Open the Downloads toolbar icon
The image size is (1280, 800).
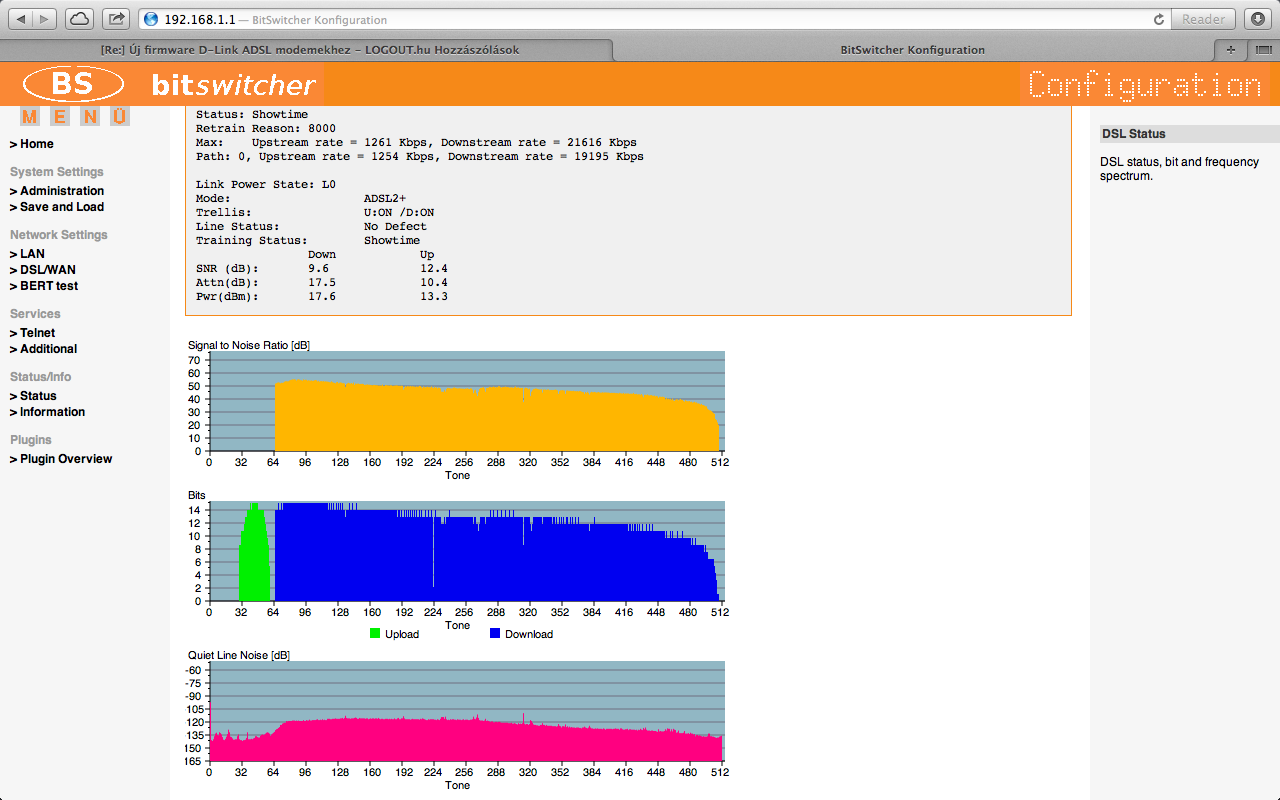click(x=1257, y=19)
